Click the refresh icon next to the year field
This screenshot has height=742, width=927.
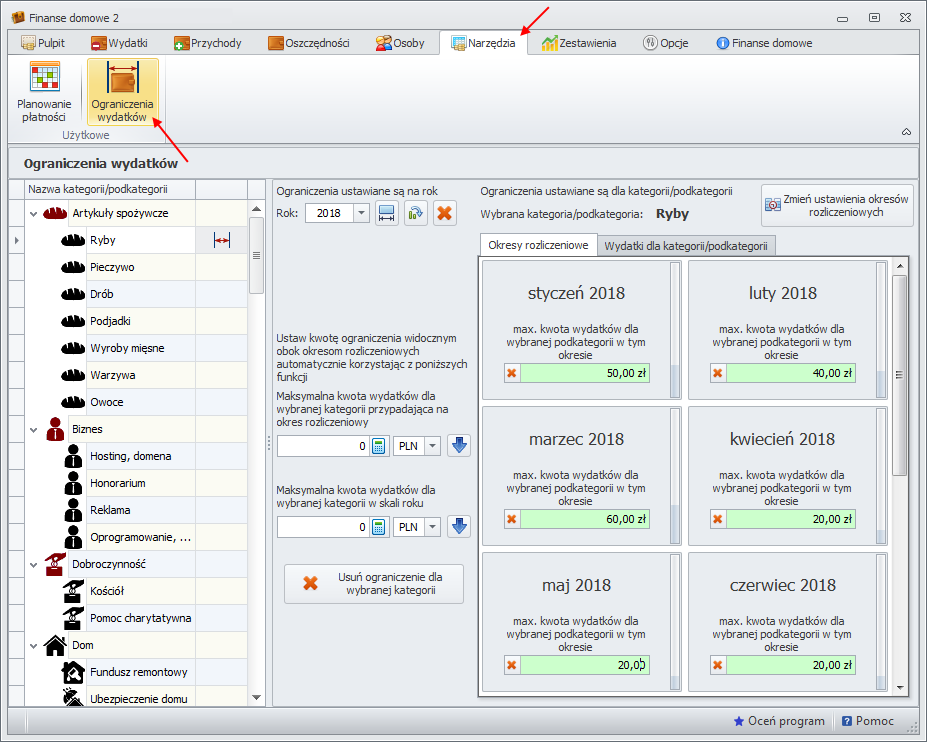(416, 213)
